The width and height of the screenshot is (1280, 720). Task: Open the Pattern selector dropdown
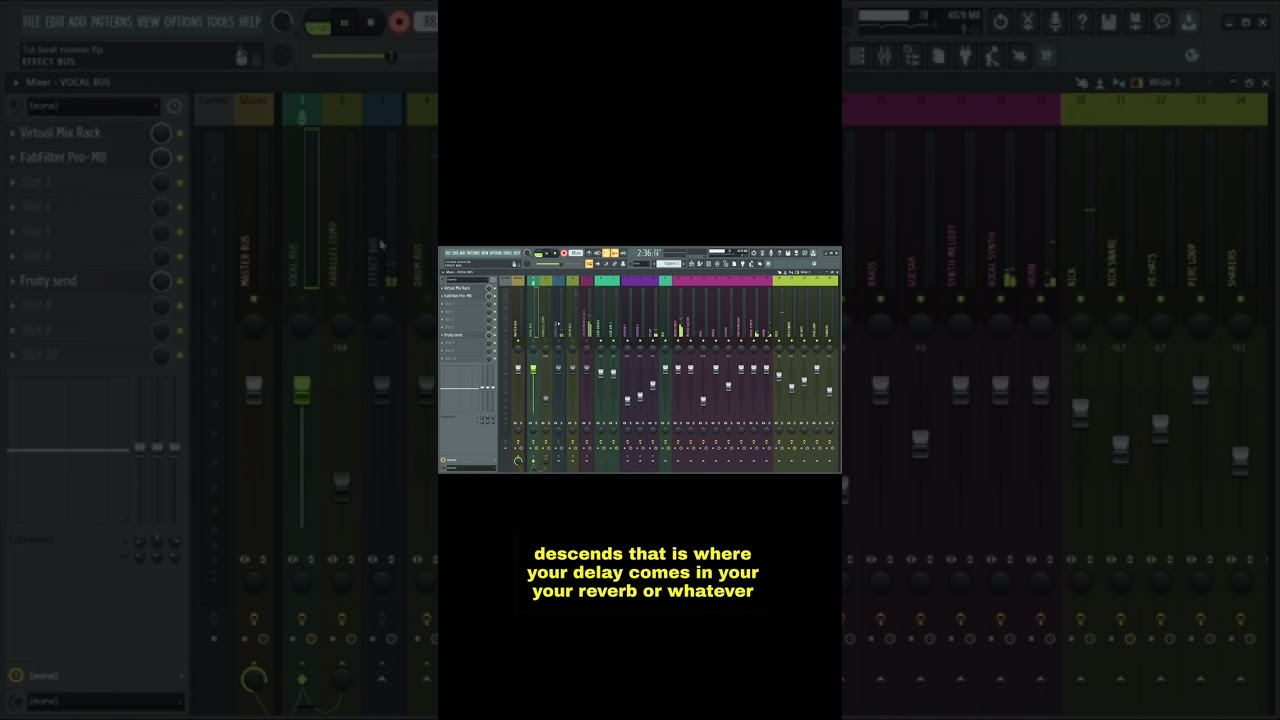[669, 264]
